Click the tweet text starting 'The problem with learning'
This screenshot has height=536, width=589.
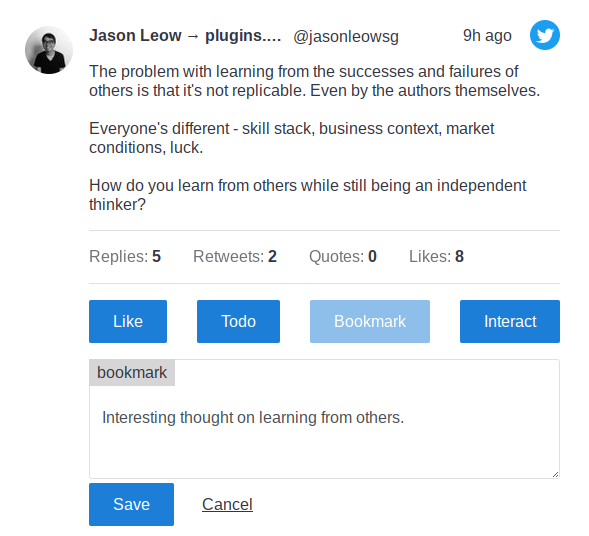tap(314, 81)
